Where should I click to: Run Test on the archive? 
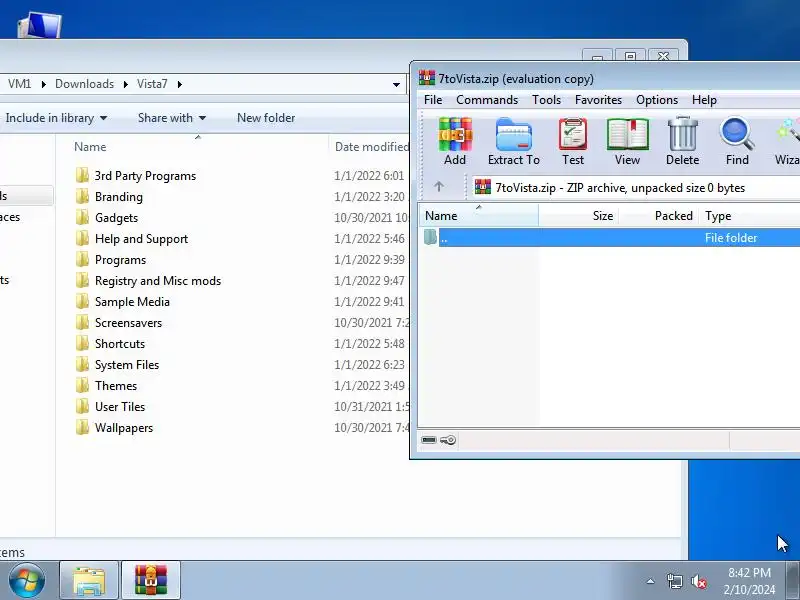(572, 135)
